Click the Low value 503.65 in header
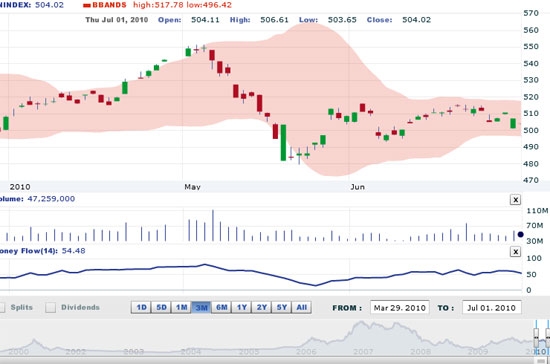Viewport: 550px width, 364px height. (342, 20)
